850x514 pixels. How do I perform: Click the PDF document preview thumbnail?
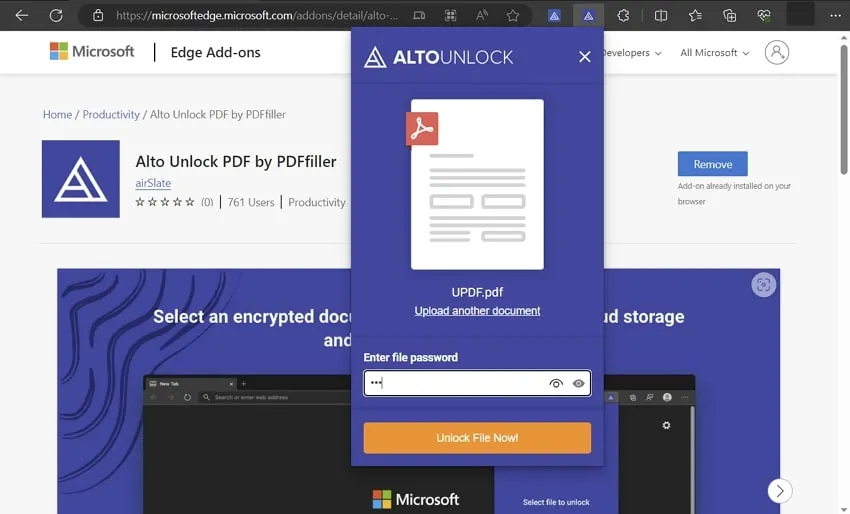[x=477, y=184]
